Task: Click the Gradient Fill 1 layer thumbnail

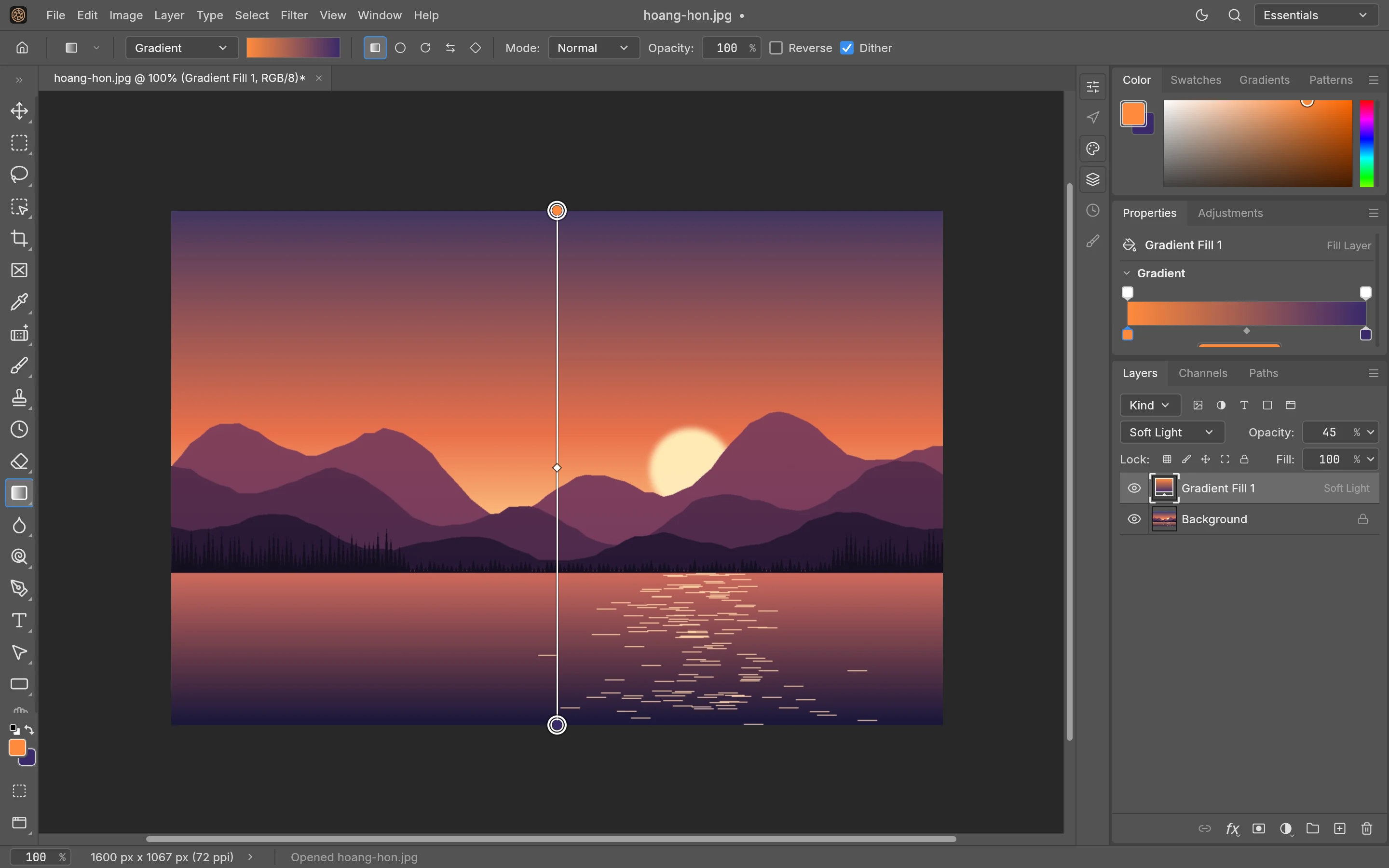Action: 1163,488
